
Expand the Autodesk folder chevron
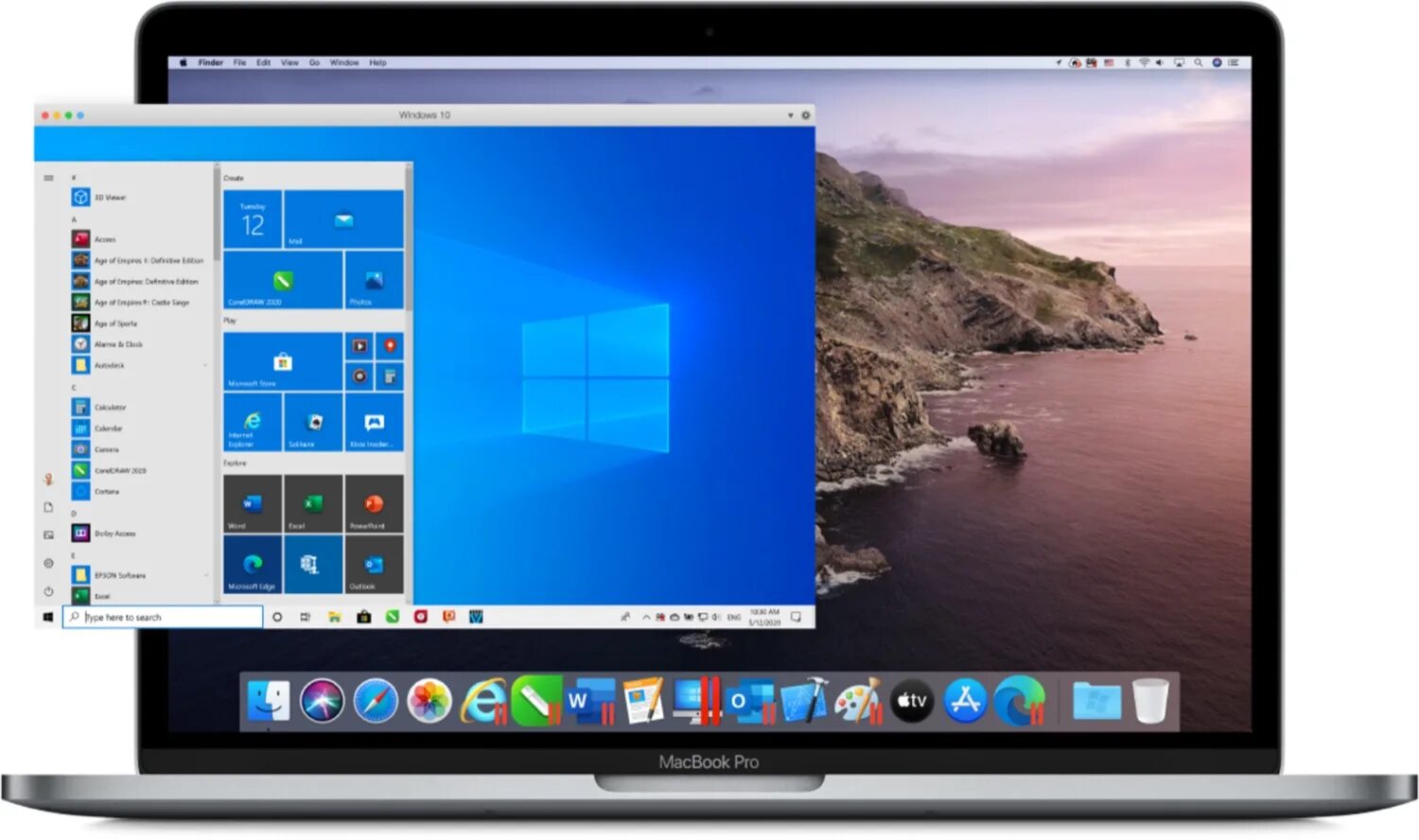(x=205, y=365)
